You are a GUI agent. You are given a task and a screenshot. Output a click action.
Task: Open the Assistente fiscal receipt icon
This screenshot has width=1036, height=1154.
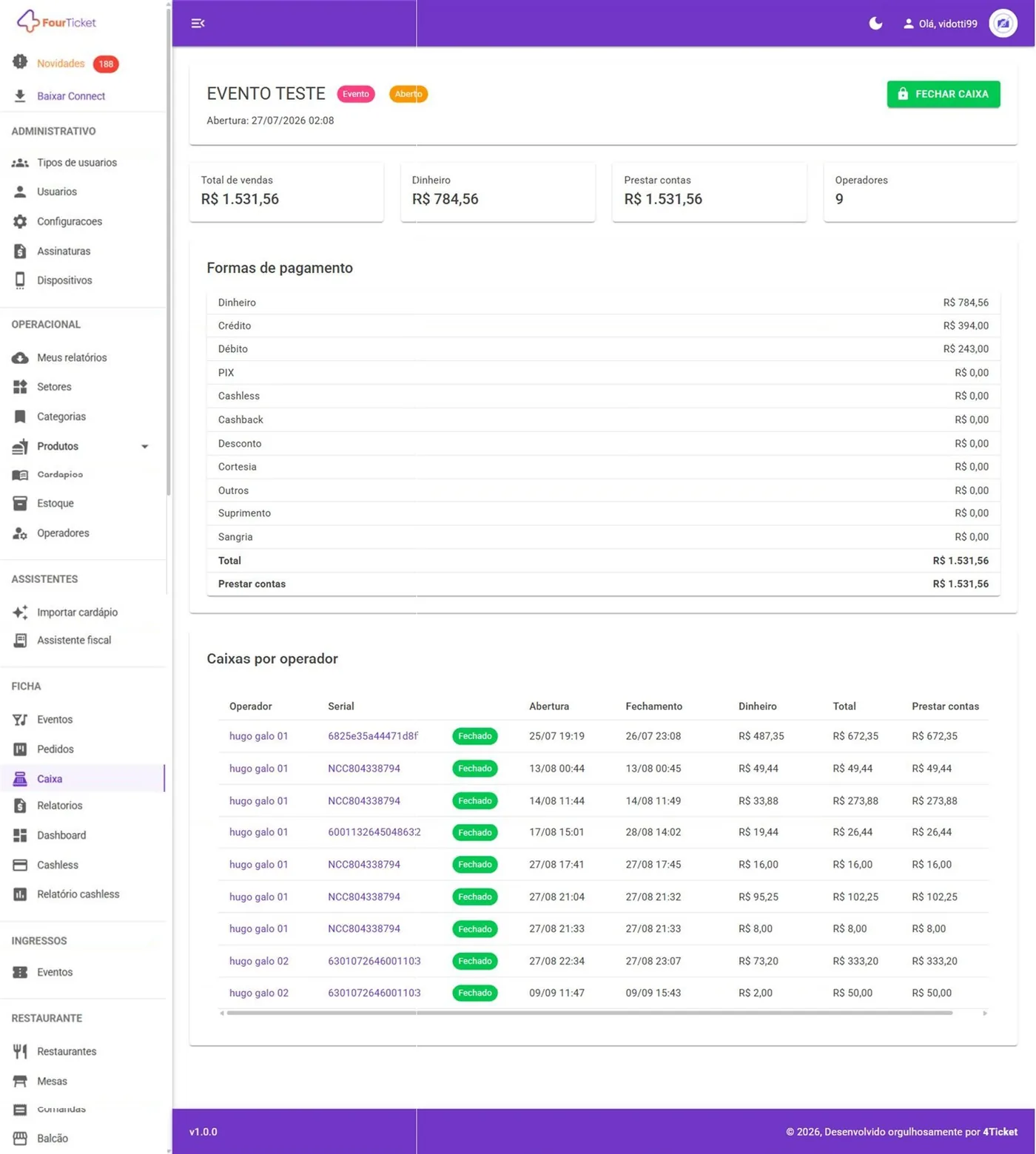pyautogui.click(x=20, y=641)
